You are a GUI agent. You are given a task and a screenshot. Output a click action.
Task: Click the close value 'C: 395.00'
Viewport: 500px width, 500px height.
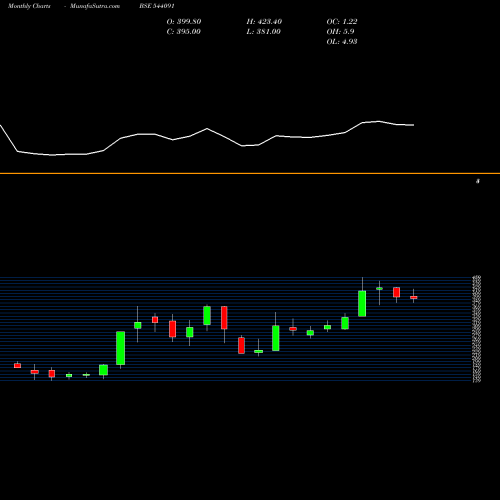184,32
